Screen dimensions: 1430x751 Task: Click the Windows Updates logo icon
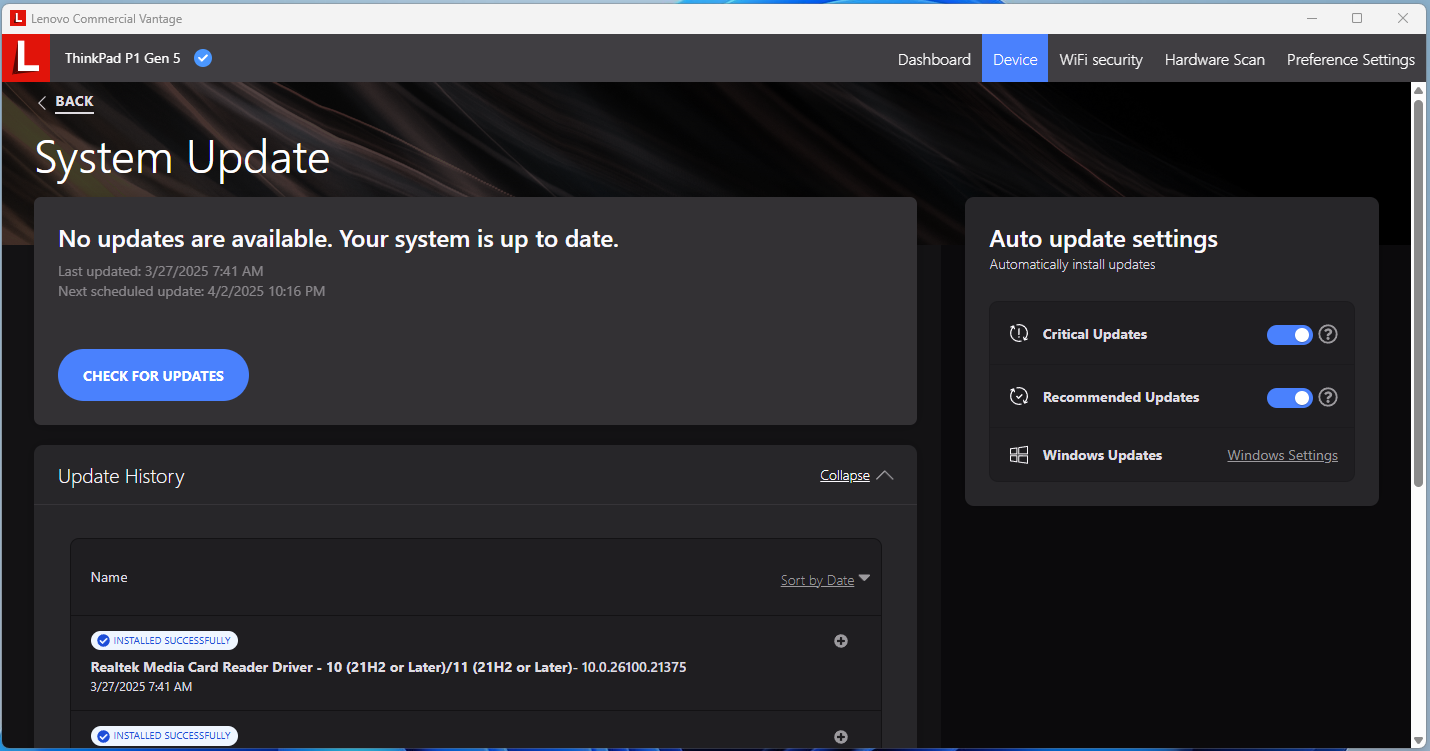coord(1018,455)
